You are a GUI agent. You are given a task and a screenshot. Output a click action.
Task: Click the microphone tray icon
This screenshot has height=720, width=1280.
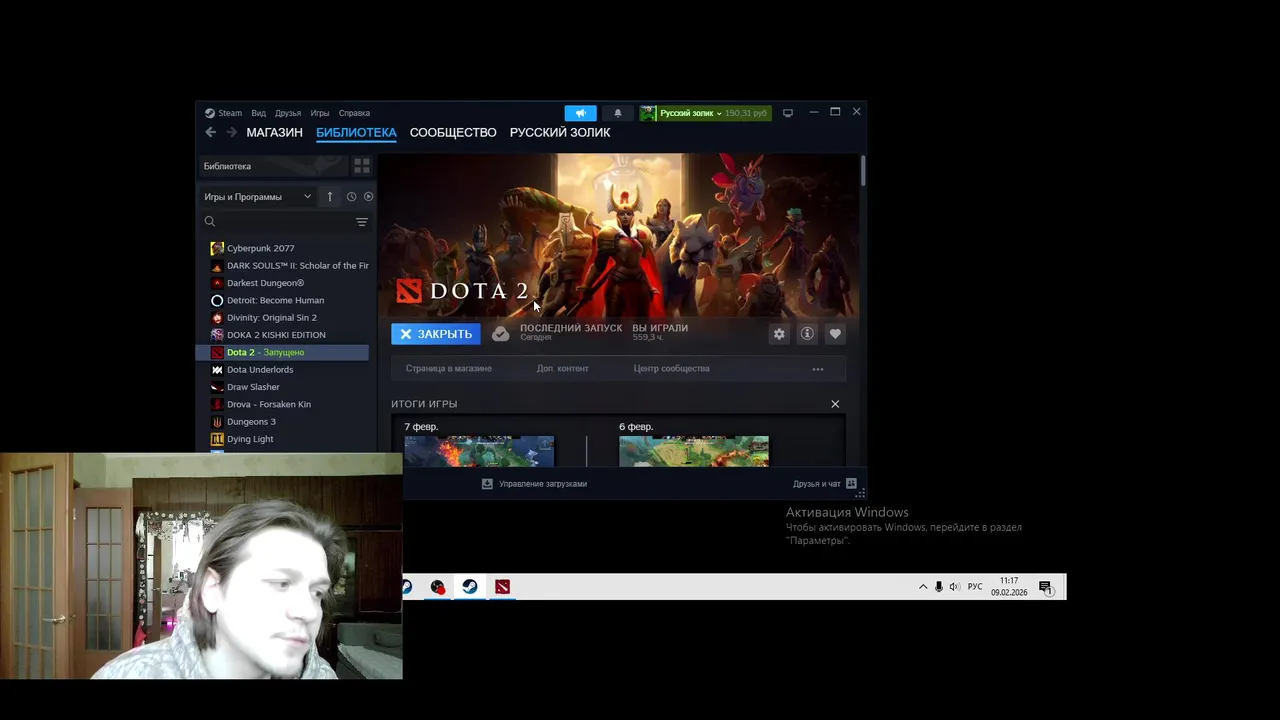939,587
